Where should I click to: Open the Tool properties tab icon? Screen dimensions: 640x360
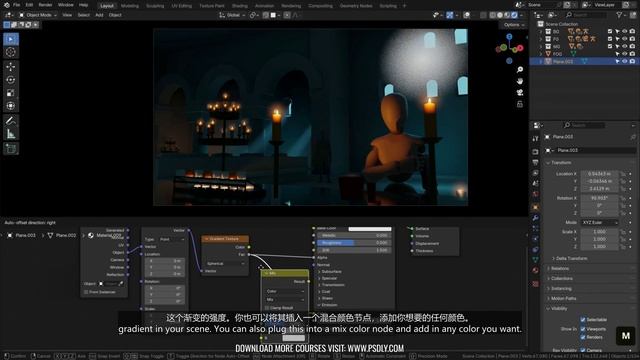(536, 139)
